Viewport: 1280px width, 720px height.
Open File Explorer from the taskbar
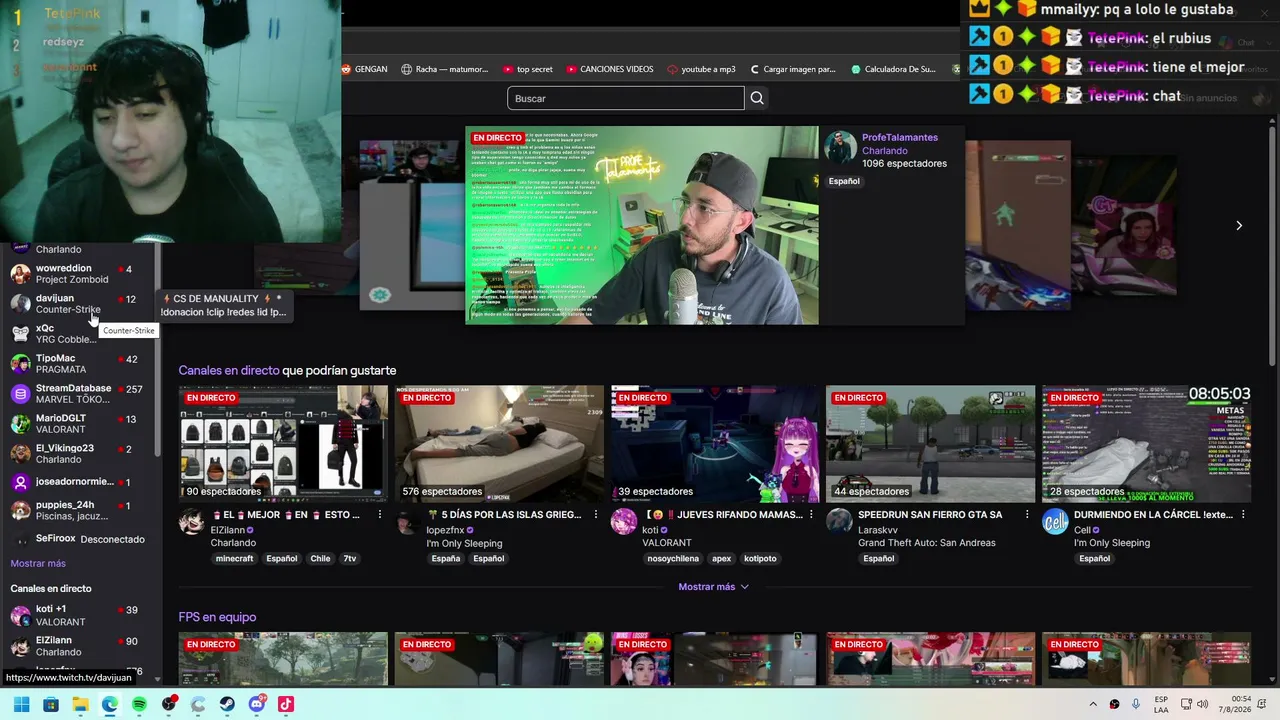80,704
